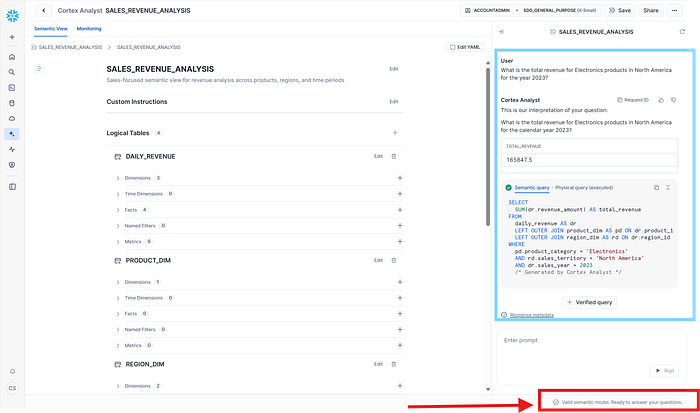The image size is (700, 413).
Task: Open the ACCOUNTADMIN role and warehouse selector
Action: pyautogui.click(x=530, y=10)
